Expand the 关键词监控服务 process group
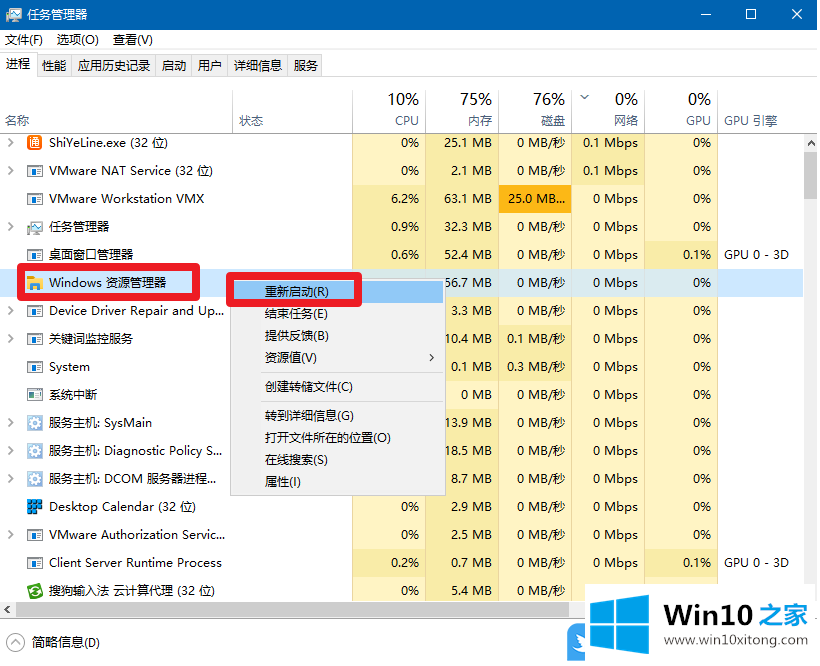Image resolution: width=820 pixels, height=666 pixels. coord(10,339)
